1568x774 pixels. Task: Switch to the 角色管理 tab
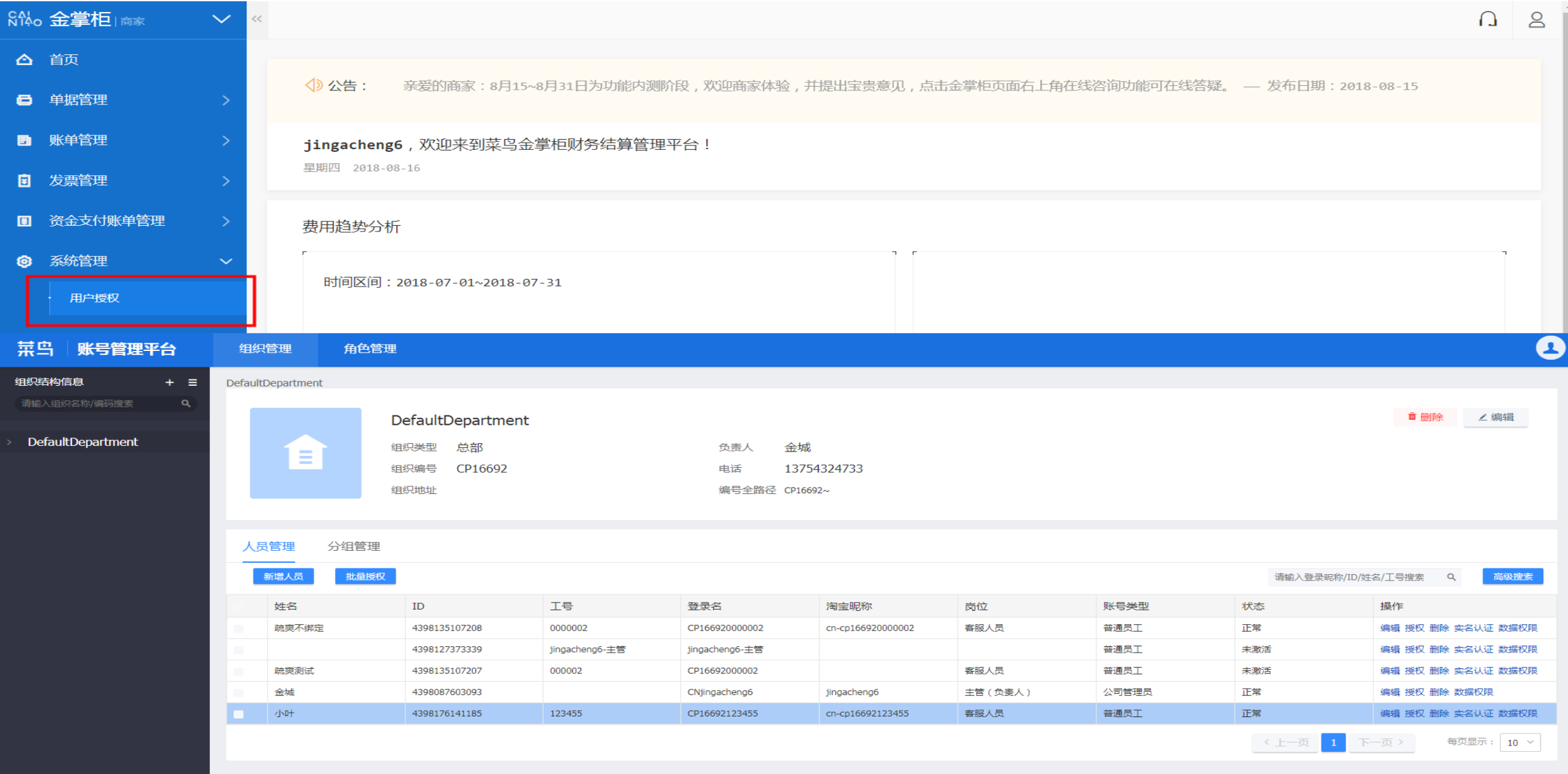pyautogui.click(x=370, y=348)
